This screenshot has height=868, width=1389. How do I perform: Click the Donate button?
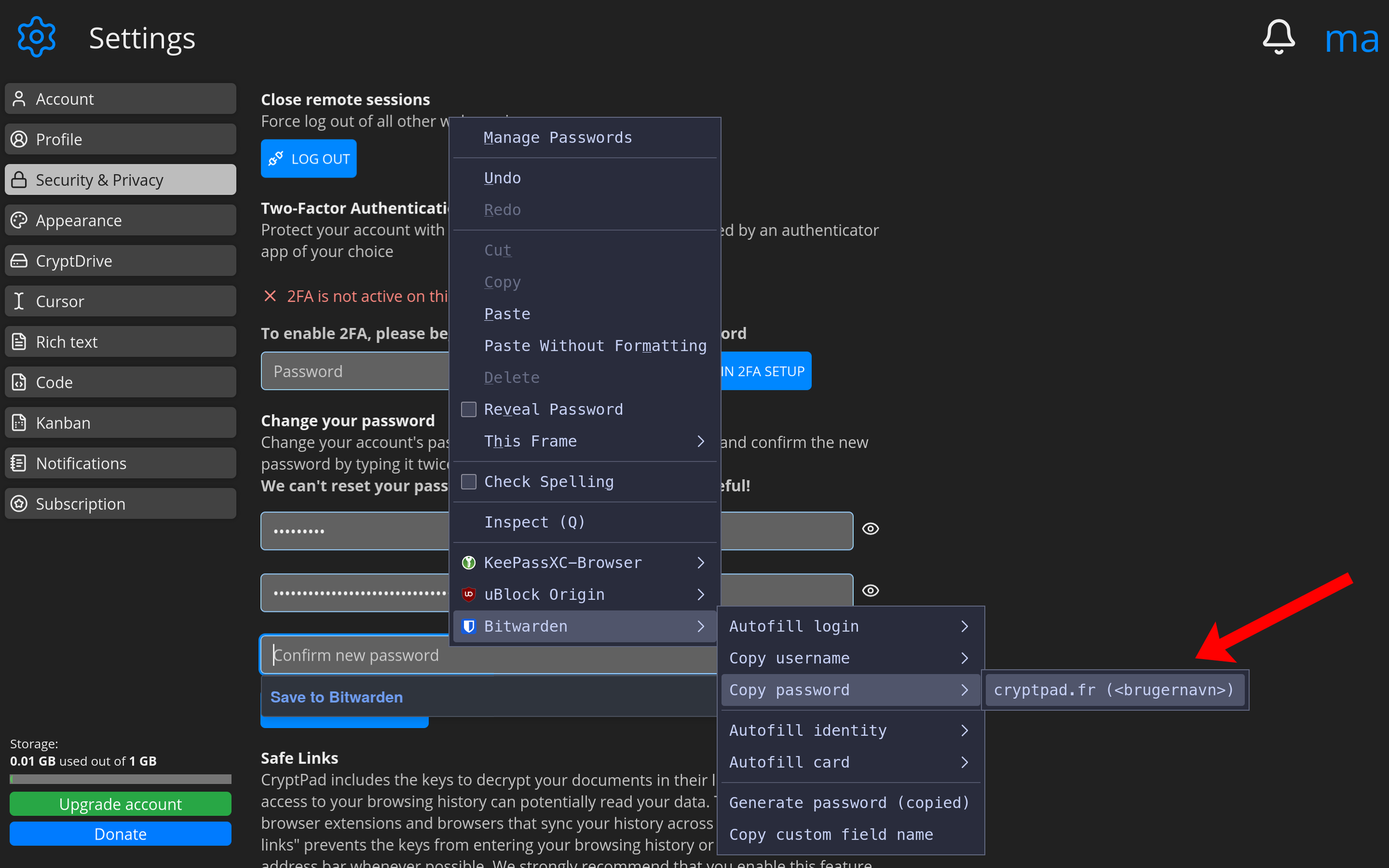click(x=120, y=834)
